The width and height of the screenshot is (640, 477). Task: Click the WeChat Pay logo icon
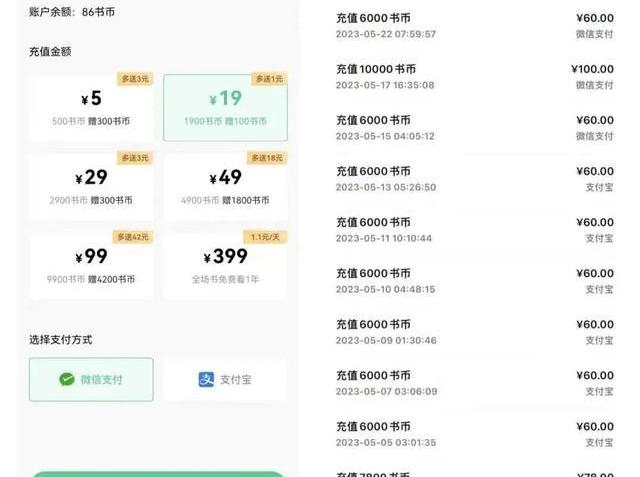(67, 380)
